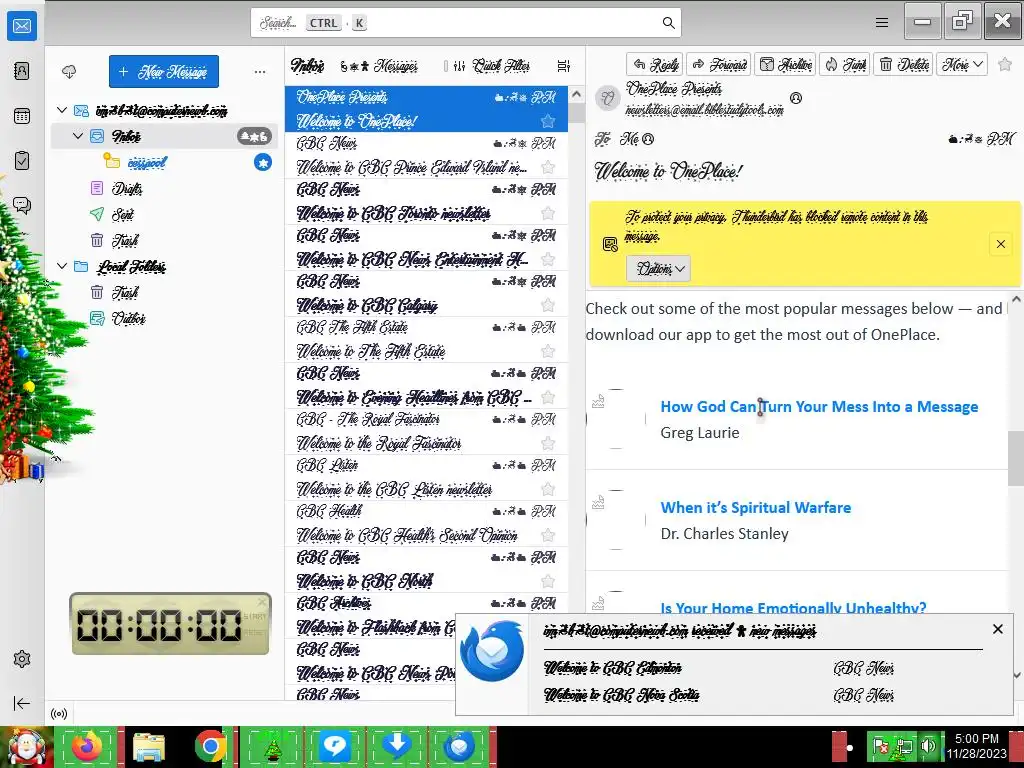Open Welcome to CBC North message

[426, 569]
